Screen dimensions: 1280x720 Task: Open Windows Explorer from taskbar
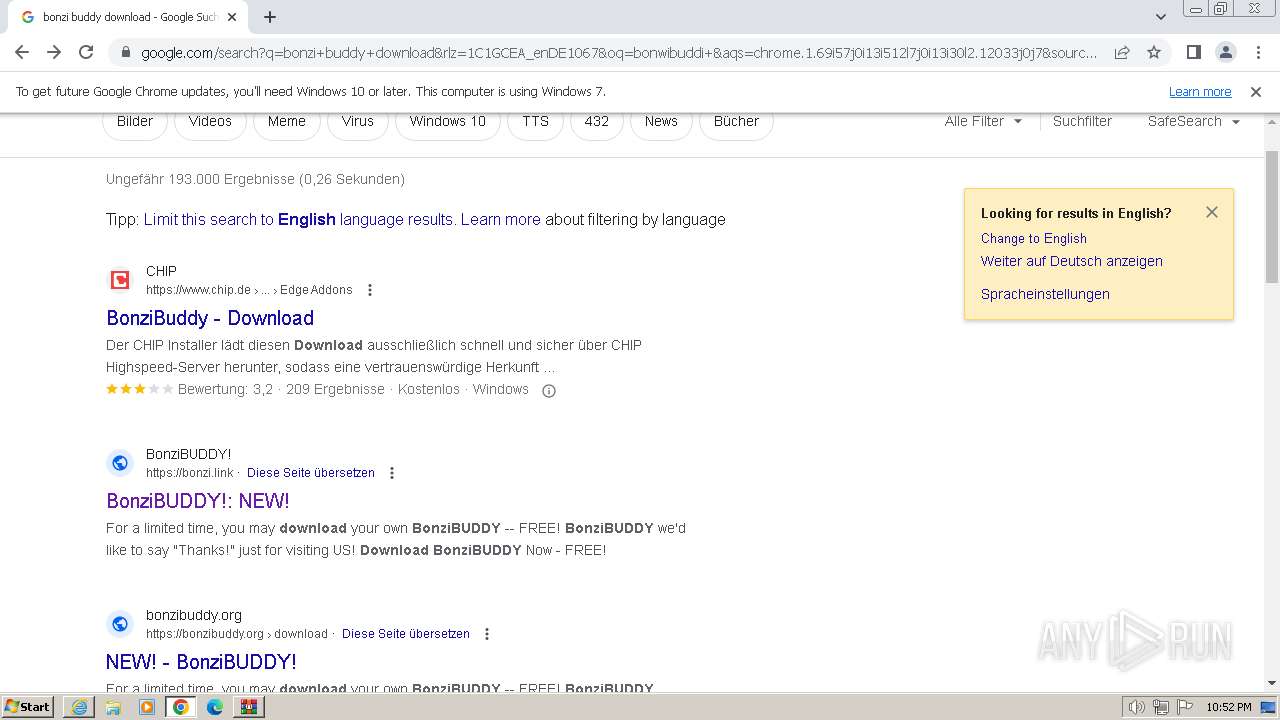[x=113, y=707]
